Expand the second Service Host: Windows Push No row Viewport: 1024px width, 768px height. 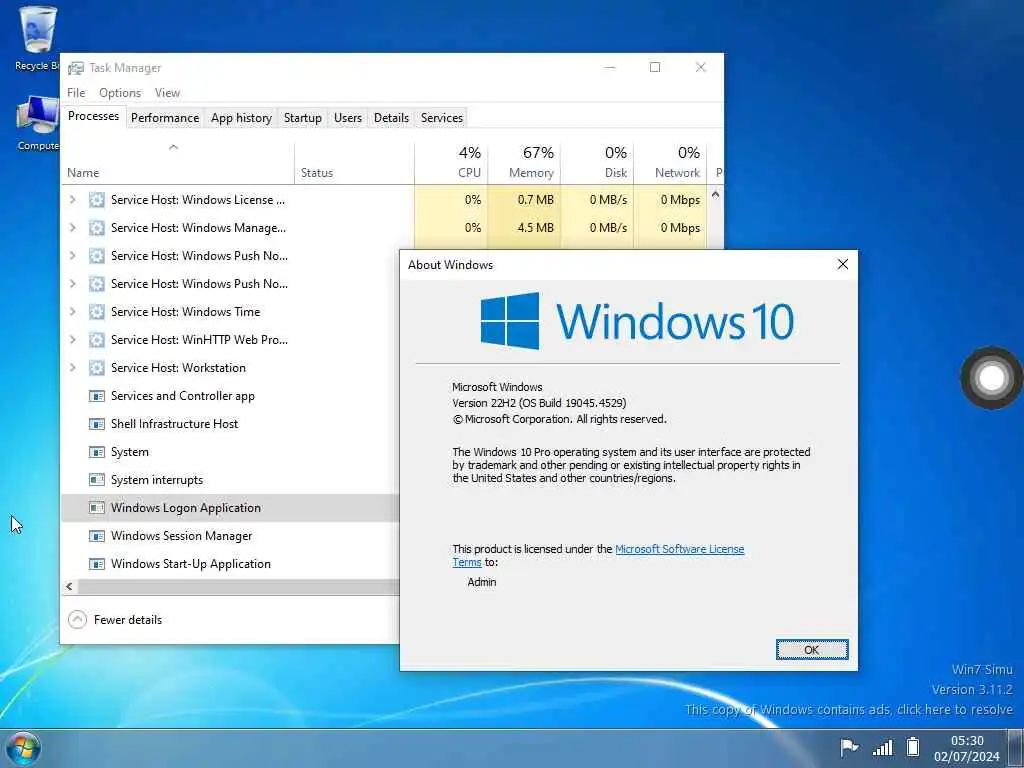(x=72, y=284)
